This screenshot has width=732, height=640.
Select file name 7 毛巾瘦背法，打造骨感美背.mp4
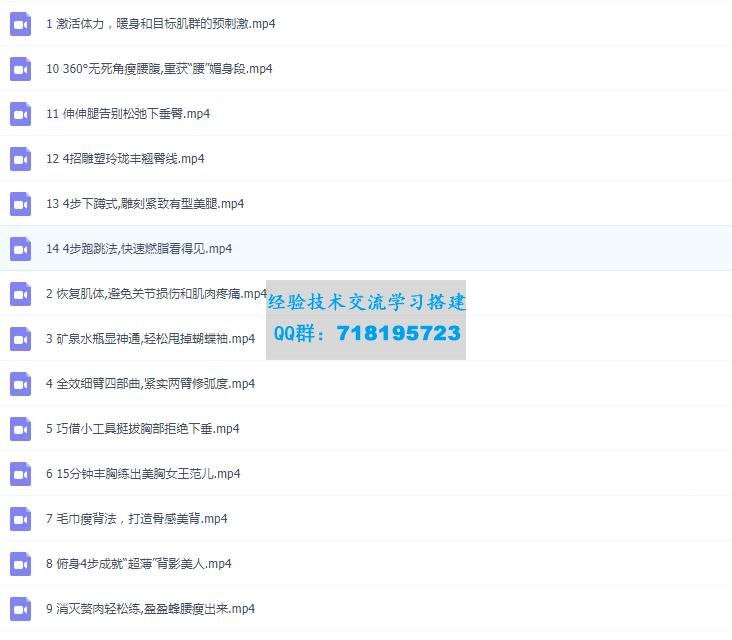point(137,519)
